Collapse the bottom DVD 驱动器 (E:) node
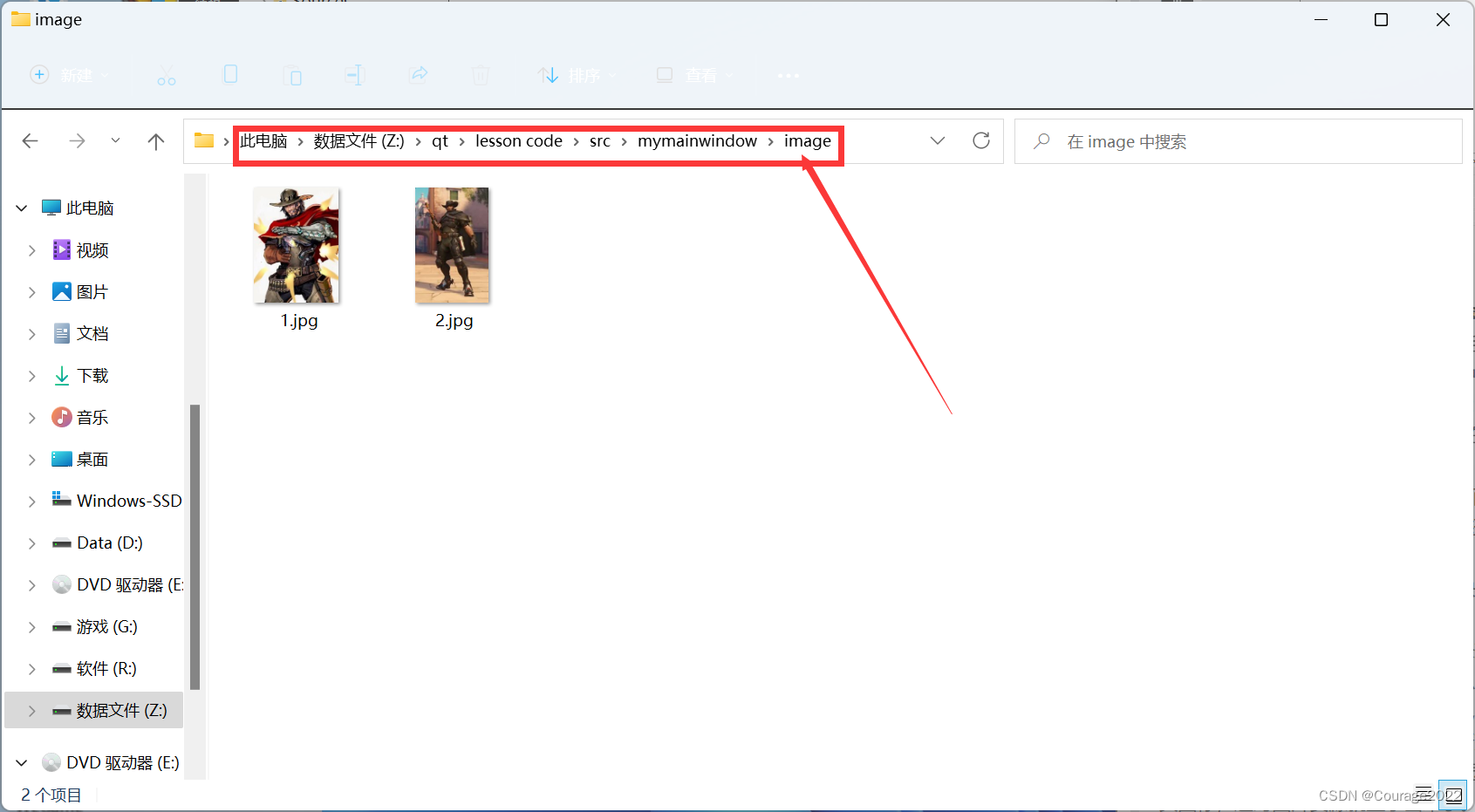The width and height of the screenshot is (1475, 812). 22,763
